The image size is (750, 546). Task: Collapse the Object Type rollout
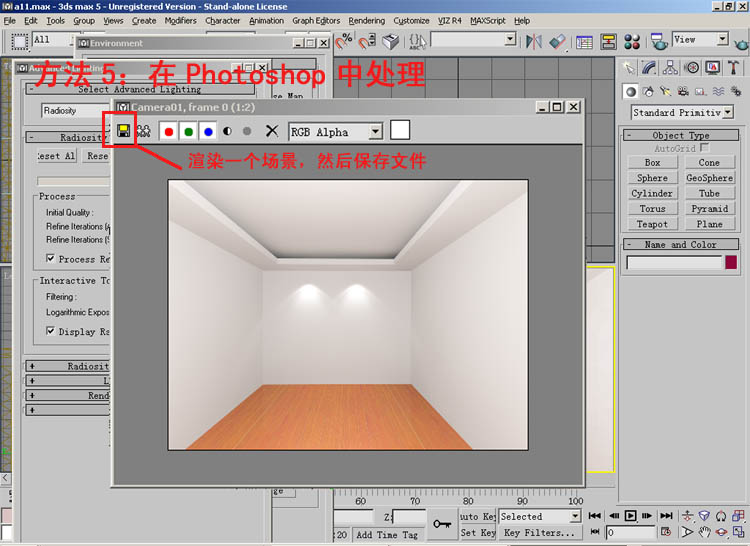tap(681, 135)
